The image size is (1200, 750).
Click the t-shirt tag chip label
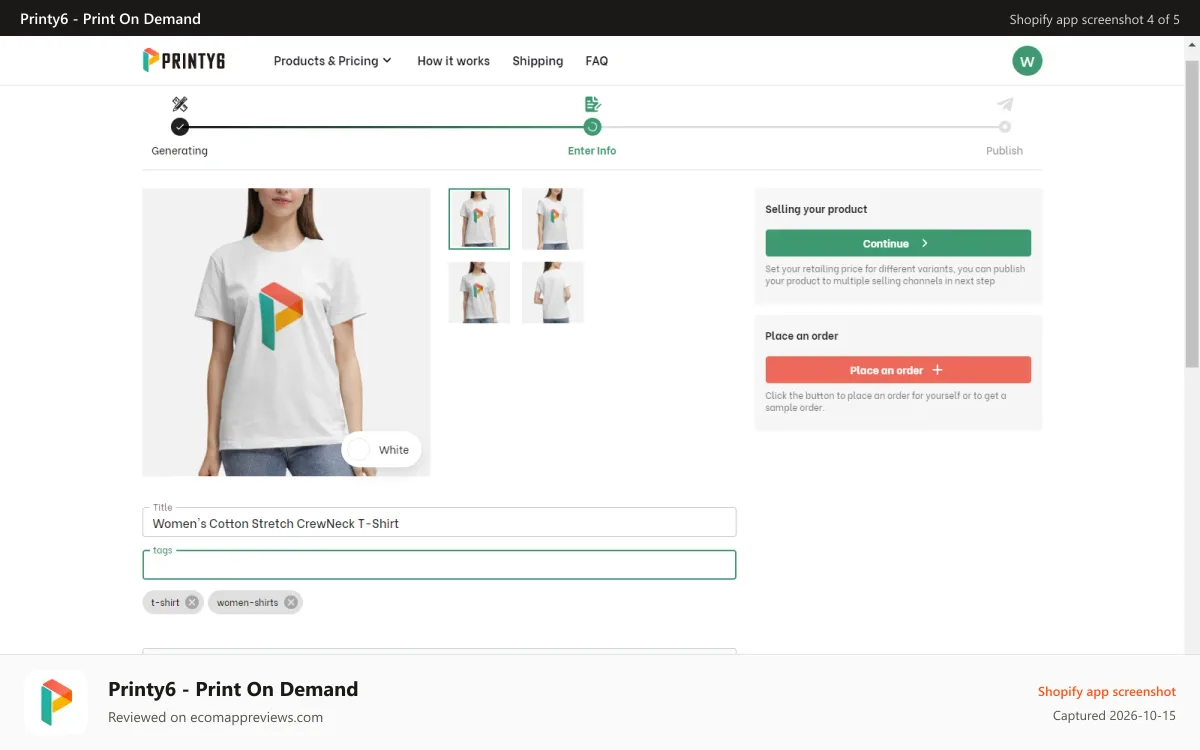point(165,602)
